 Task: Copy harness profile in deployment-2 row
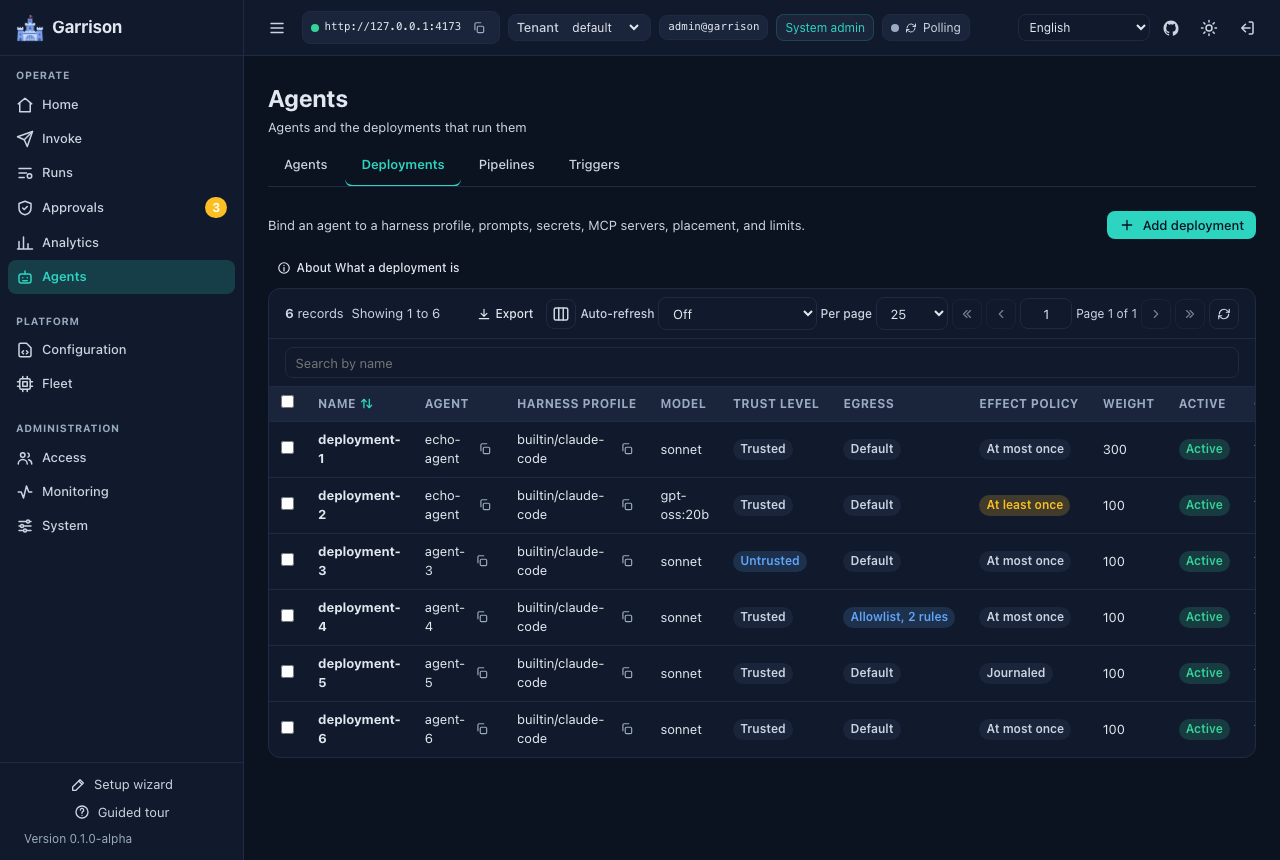[627, 505]
